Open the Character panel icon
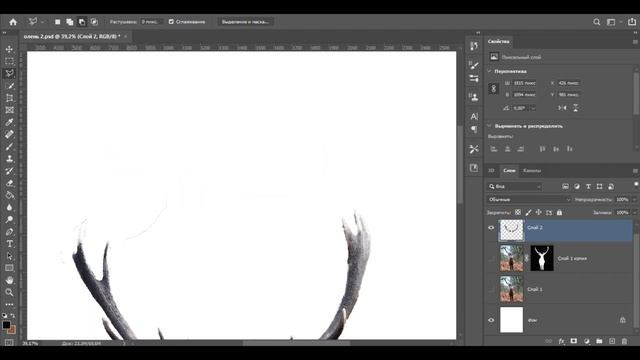This screenshot has width=640, height=360. coord(474,116)
